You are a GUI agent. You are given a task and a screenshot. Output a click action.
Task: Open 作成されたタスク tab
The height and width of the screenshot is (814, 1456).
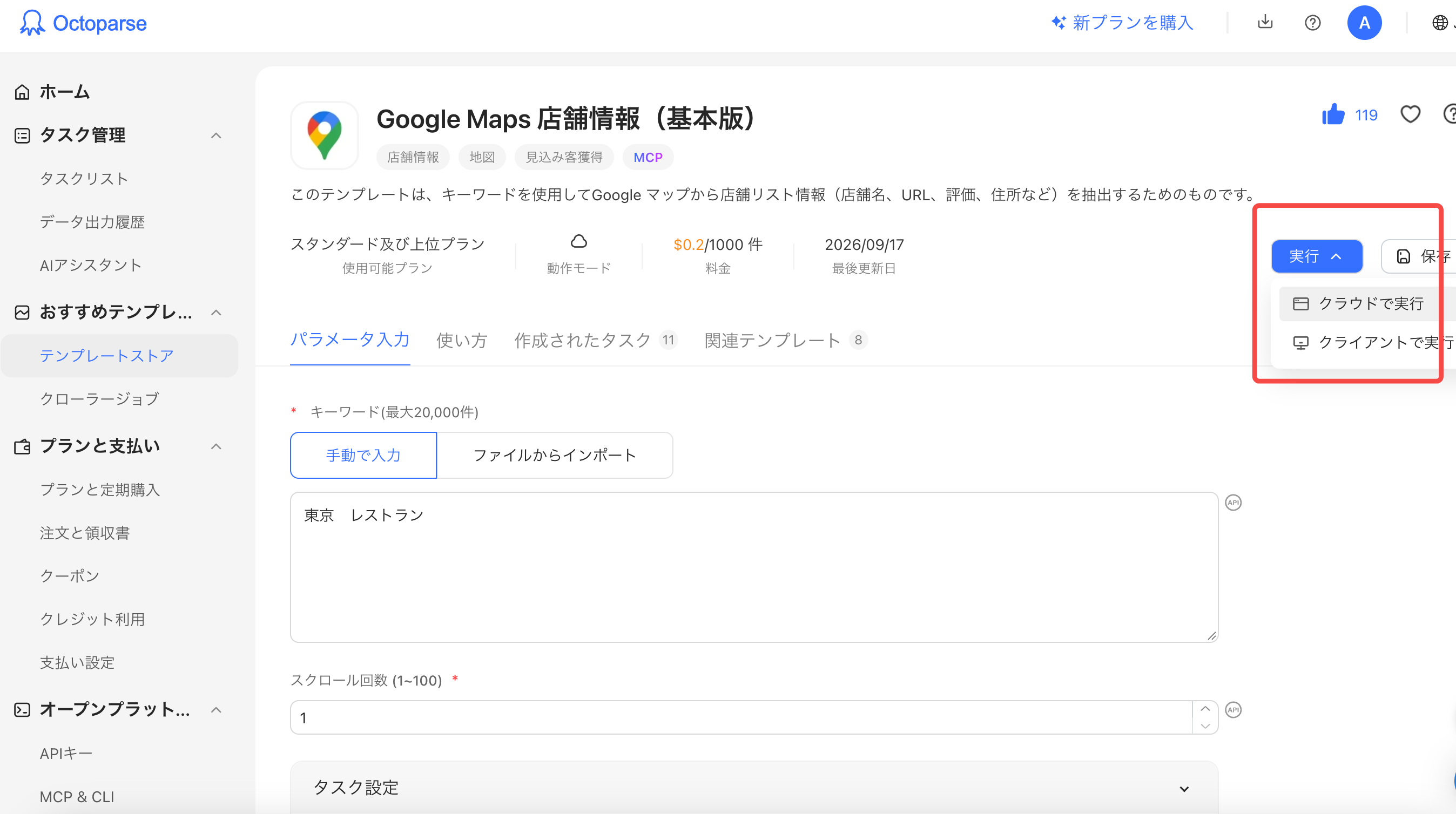pyautogui.click(x=595, y=340)
